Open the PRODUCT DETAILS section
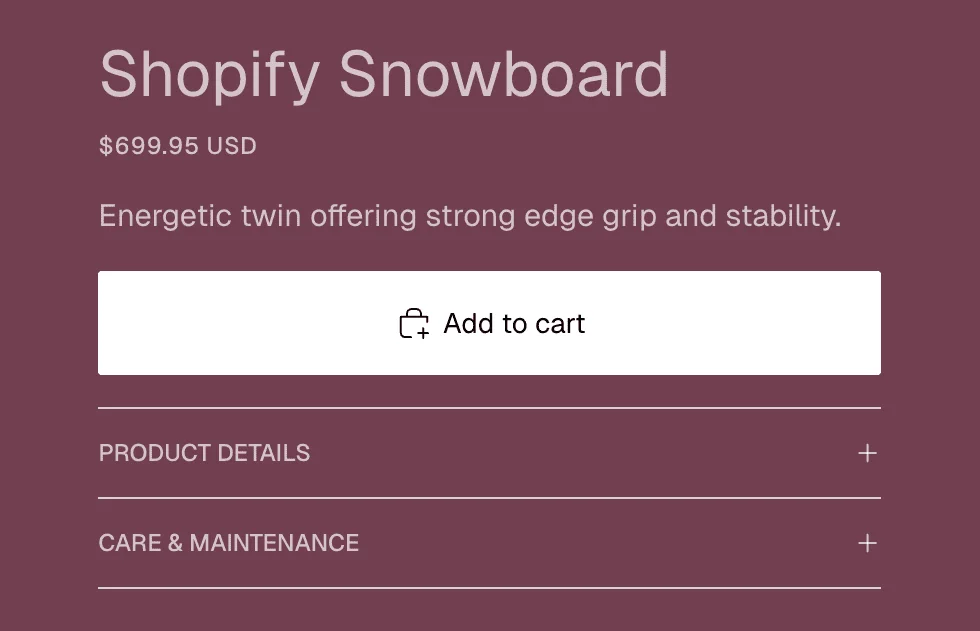 (489, 453)
